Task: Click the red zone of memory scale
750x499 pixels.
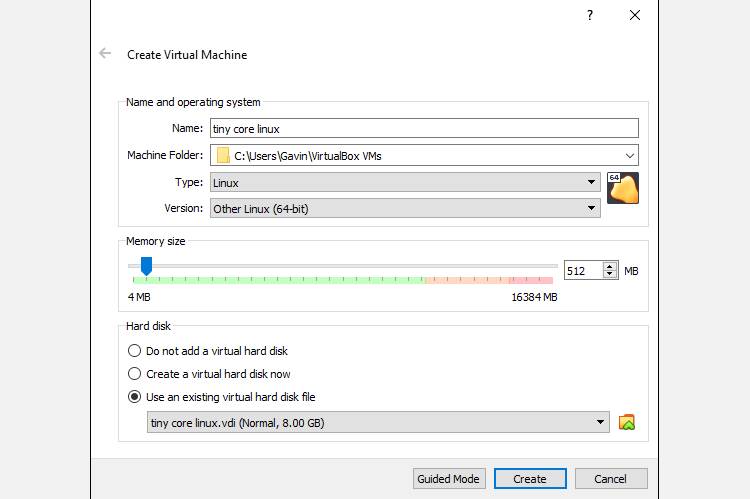Action: (531, 280)
